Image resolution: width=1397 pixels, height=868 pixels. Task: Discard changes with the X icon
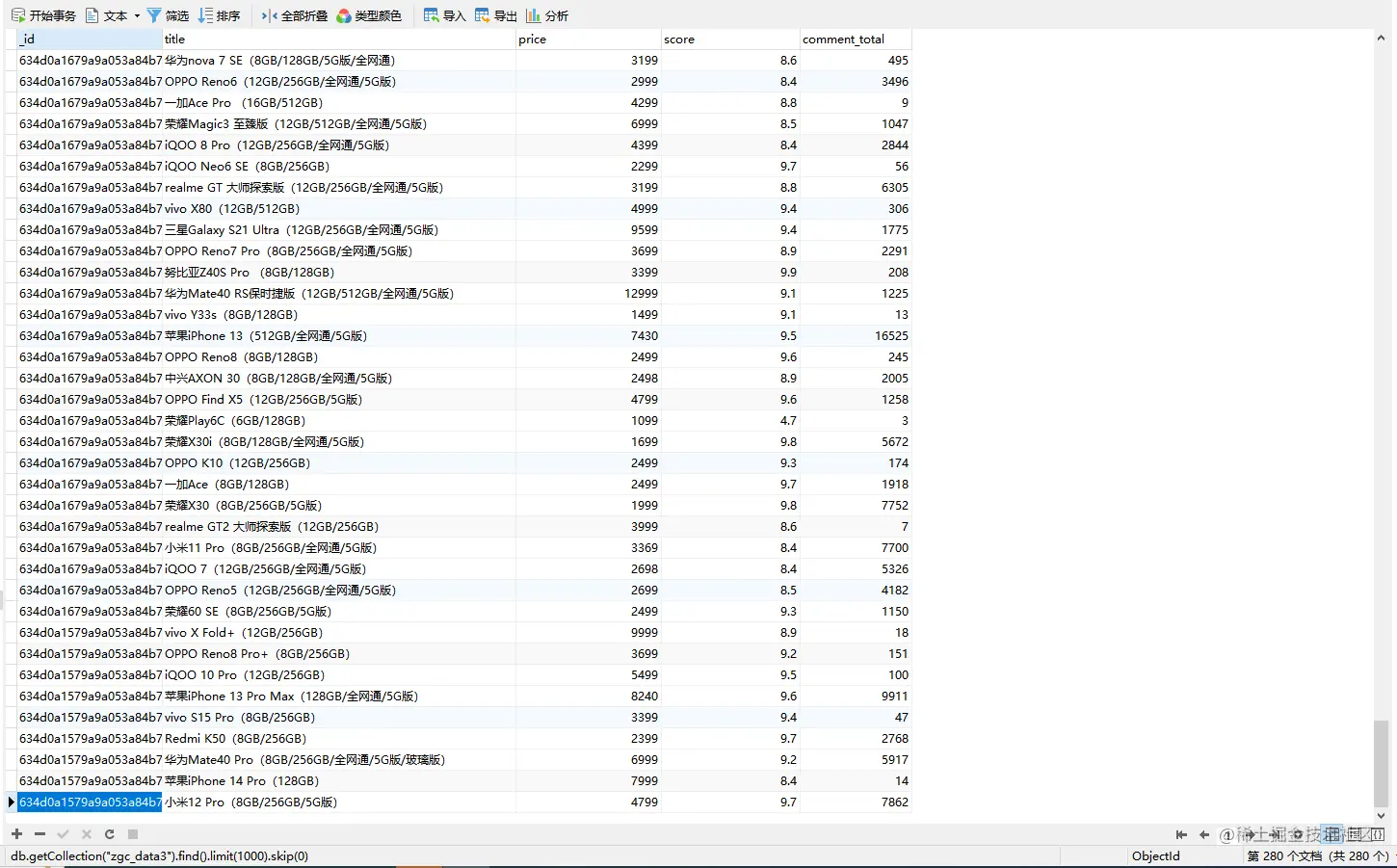point(86,834)
